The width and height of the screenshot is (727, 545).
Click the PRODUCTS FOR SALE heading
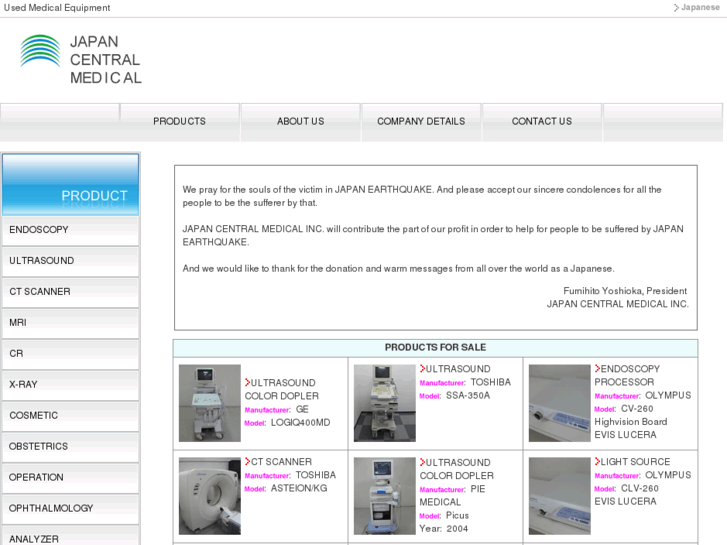[435, 347]
